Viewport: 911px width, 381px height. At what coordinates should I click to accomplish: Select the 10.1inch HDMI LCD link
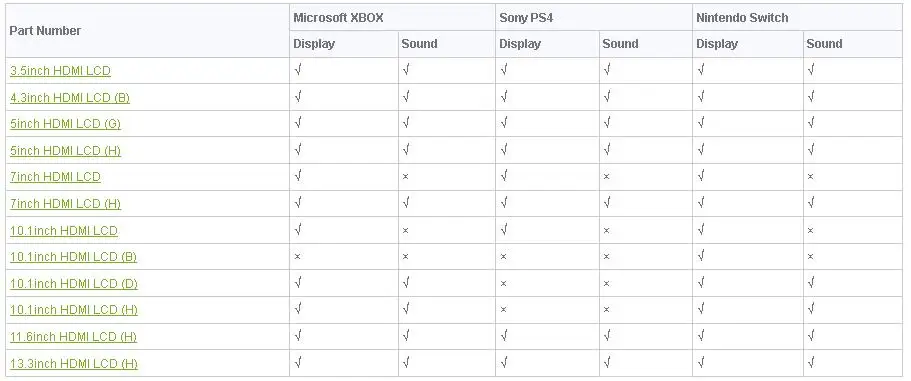tap(64, 231)
